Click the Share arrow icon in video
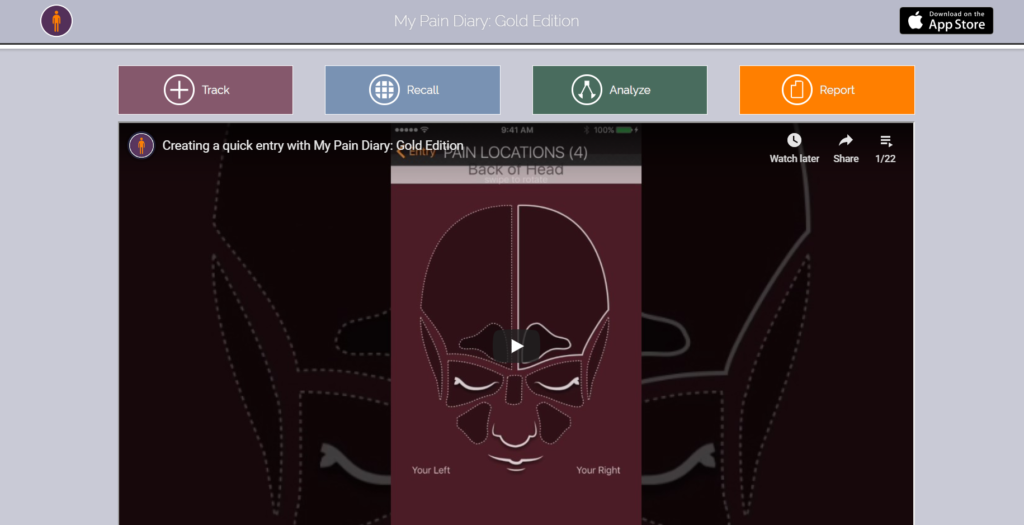1024x525 pixels. pos(846,140)
